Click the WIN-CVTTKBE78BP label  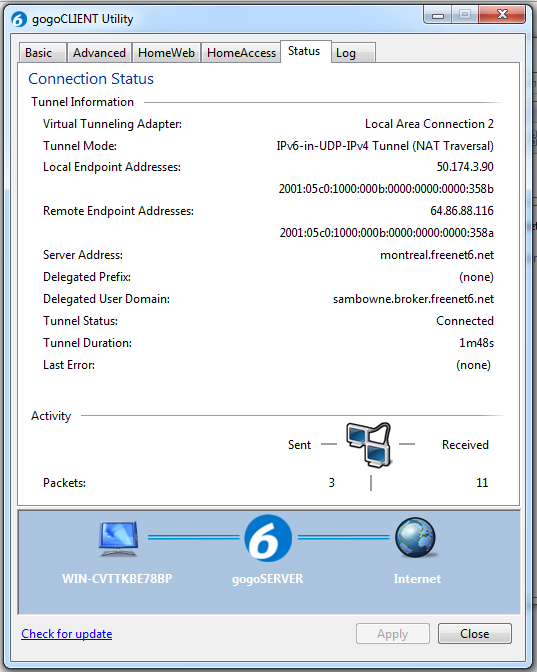(117, 579)
